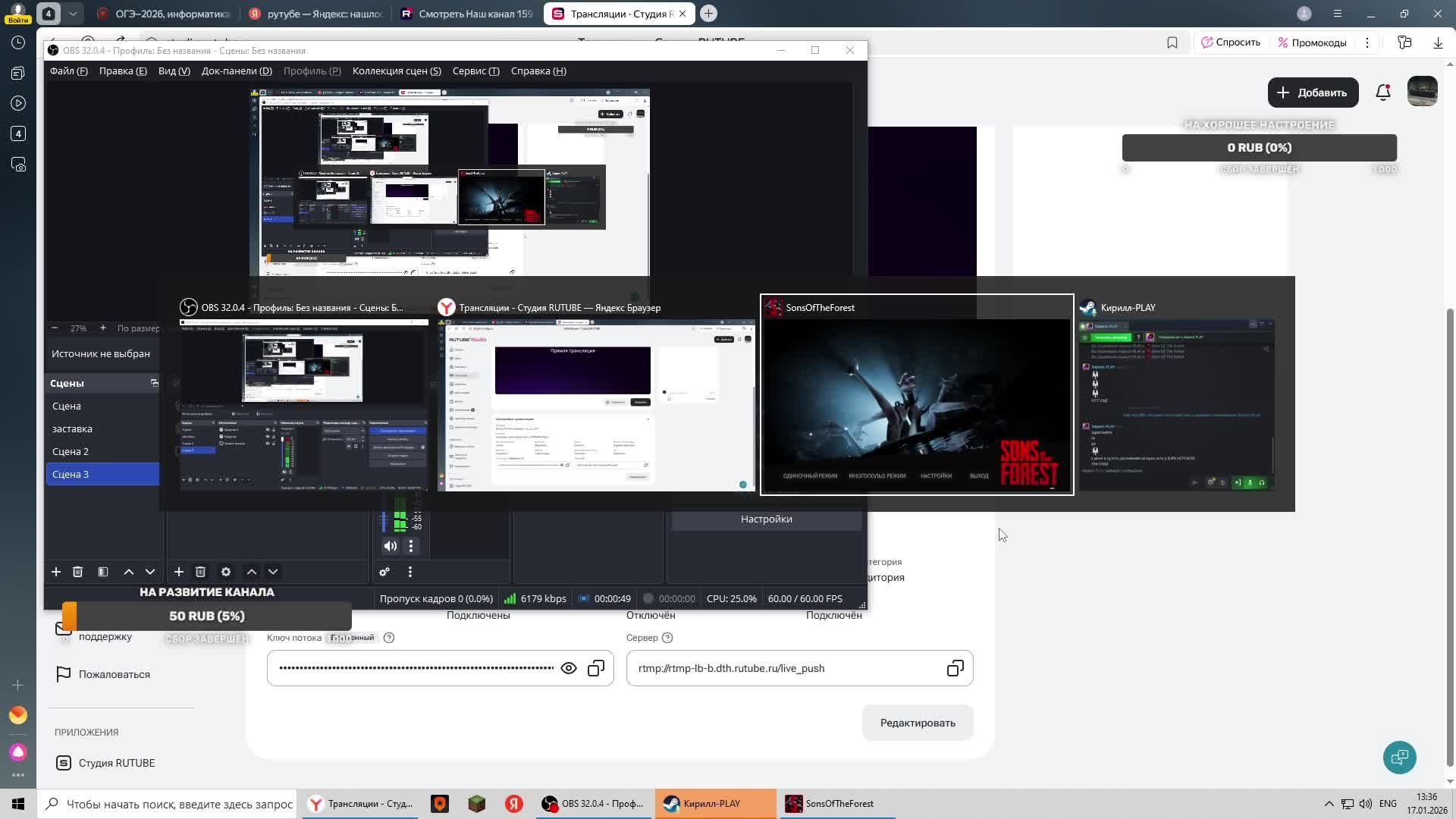This screenshot has width=1456, height=819.
Task: Open the Добавить dropdown button
Action: pos(1313,93)
